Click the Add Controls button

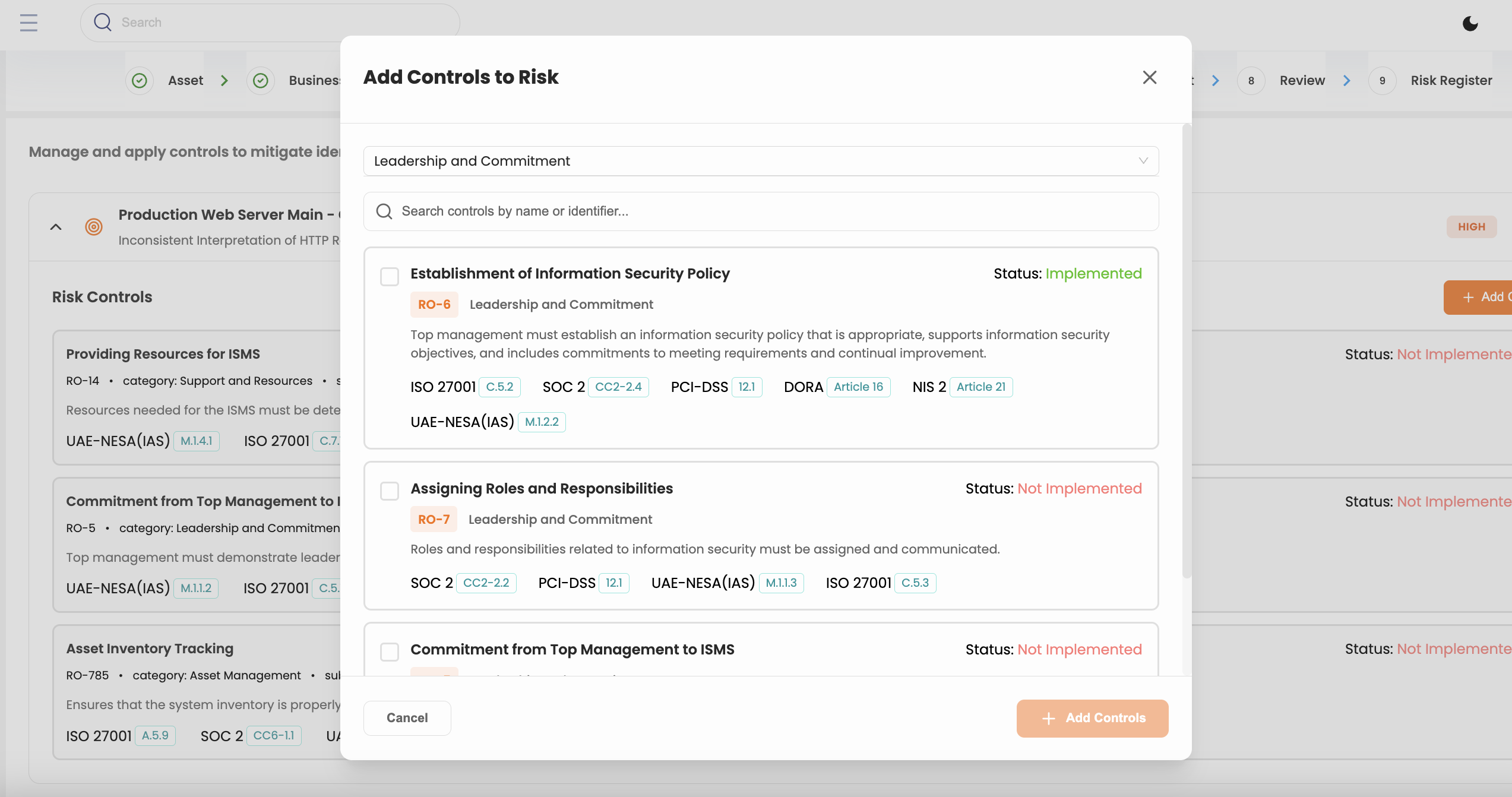click(x=1092, y=718)
